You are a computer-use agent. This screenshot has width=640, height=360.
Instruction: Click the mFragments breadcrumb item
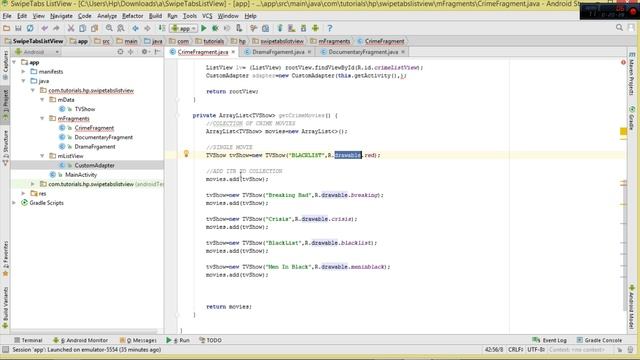(330, 41)
